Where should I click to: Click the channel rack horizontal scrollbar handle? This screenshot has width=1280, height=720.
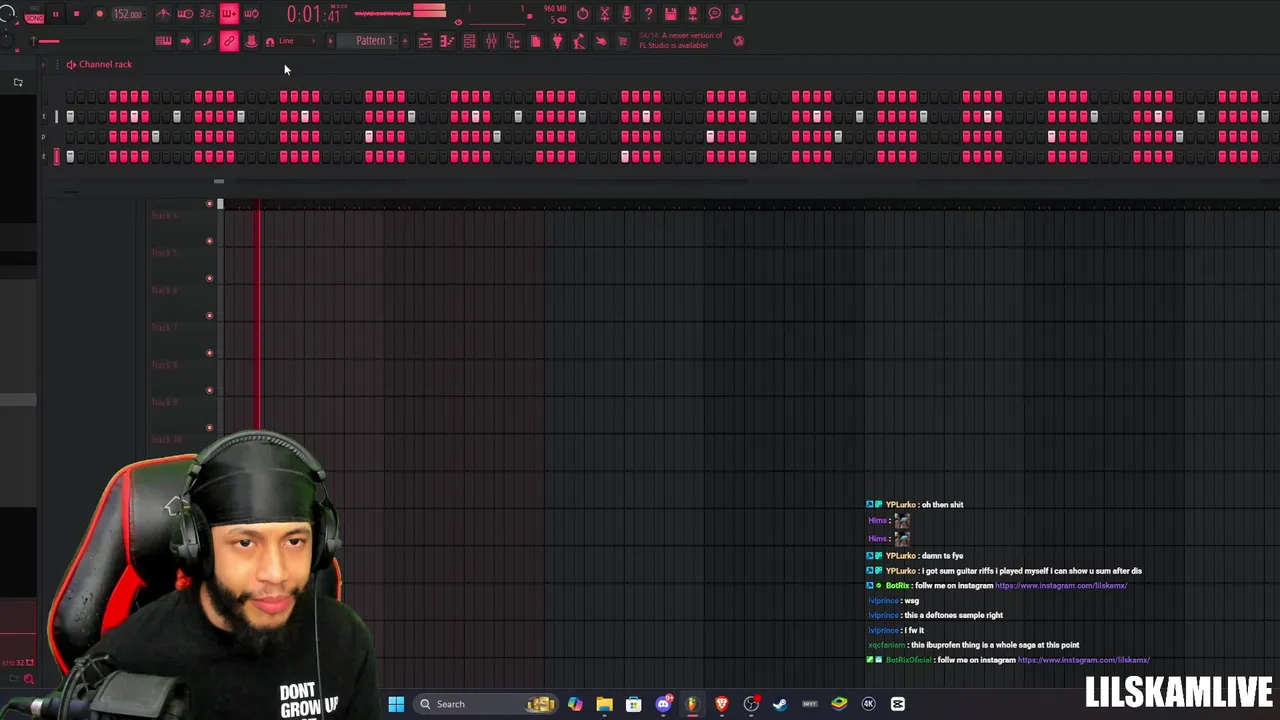[x=218, y=181]
